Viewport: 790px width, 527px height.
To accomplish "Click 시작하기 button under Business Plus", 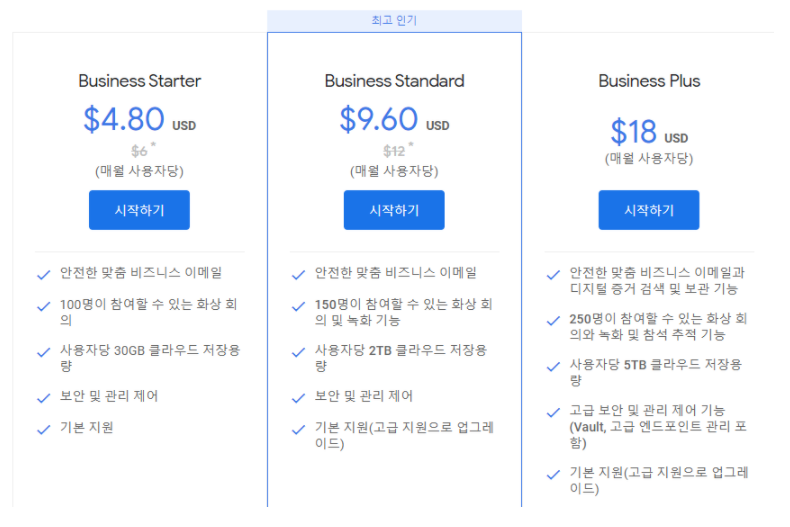I will point(649,210).
